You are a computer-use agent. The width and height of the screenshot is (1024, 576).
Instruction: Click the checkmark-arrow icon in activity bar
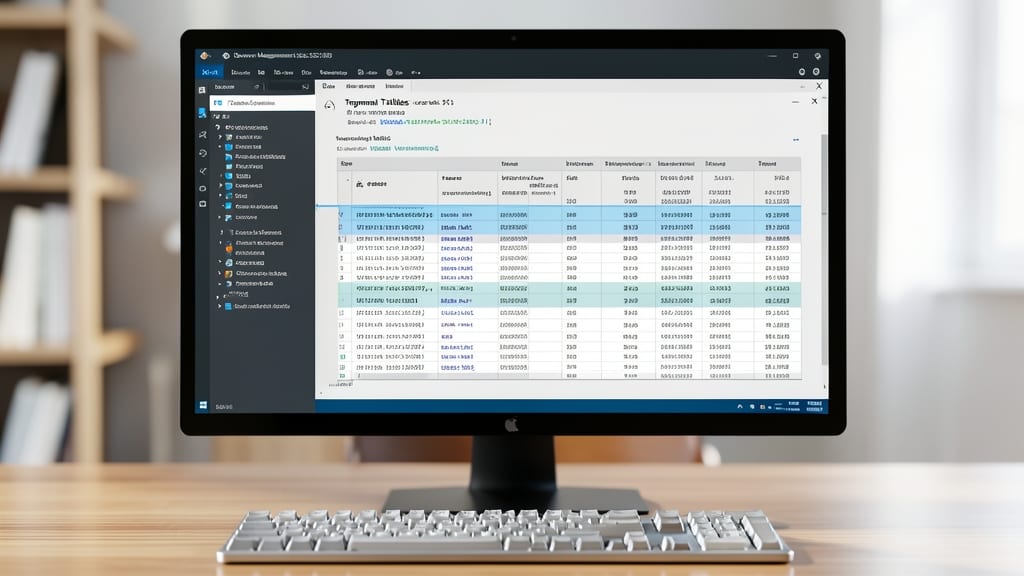coord(202,171)
